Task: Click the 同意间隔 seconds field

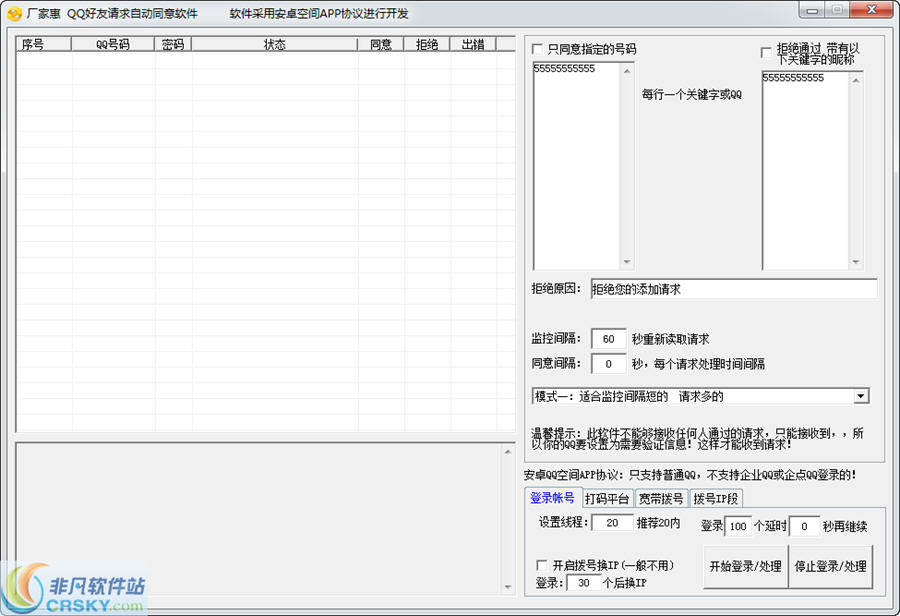Action: 608,364
